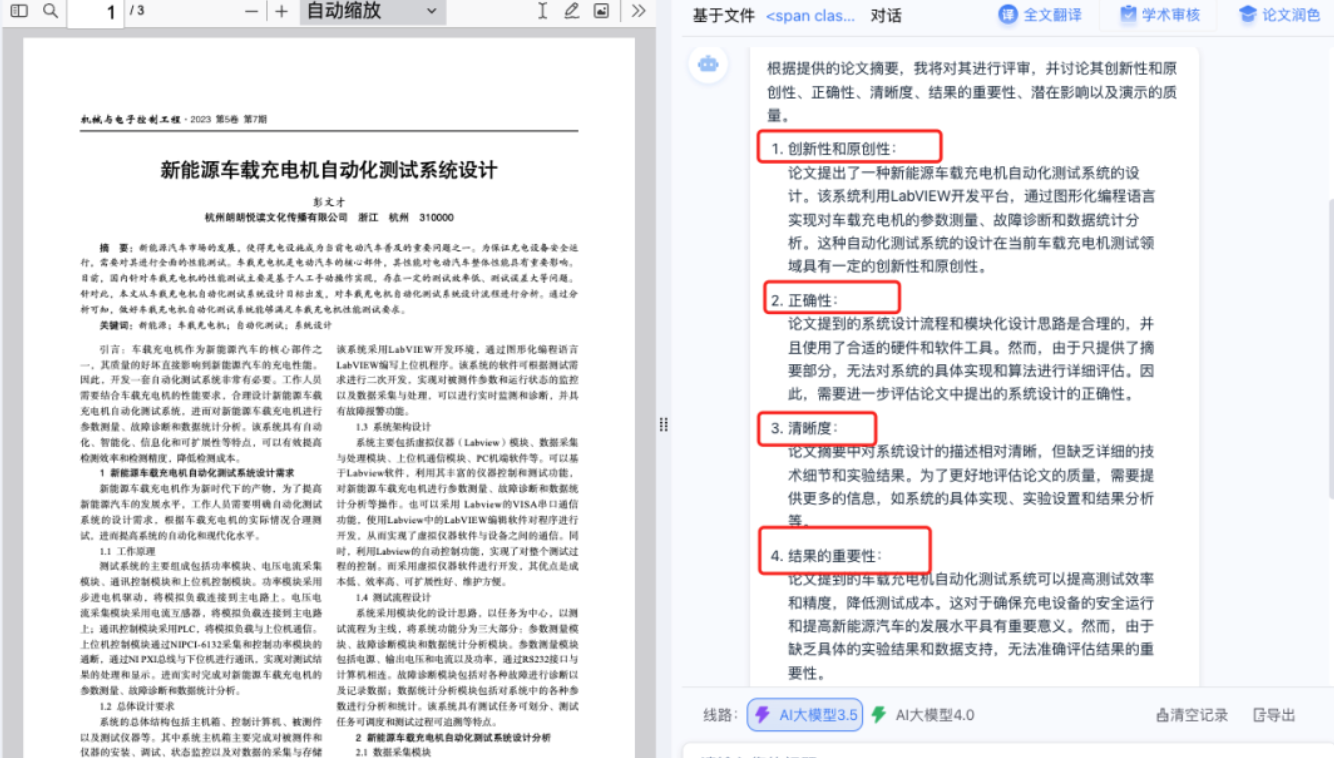Click 清空记录 to clear chat
Screen dimensions: 1334x758
pos(1192,715)
